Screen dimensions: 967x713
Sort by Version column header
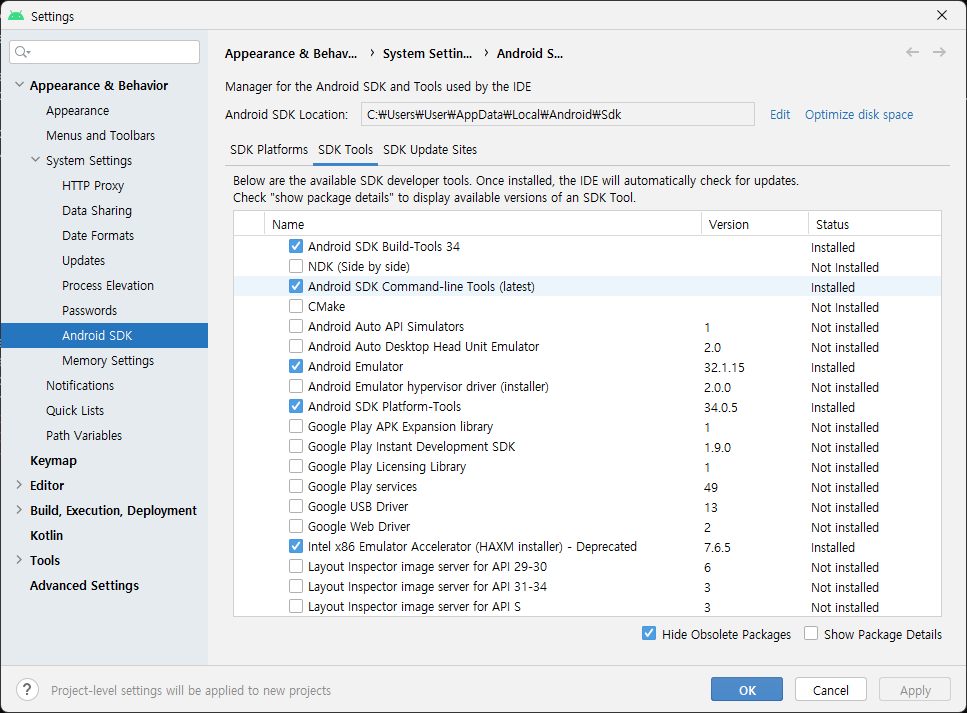point(755,224)
